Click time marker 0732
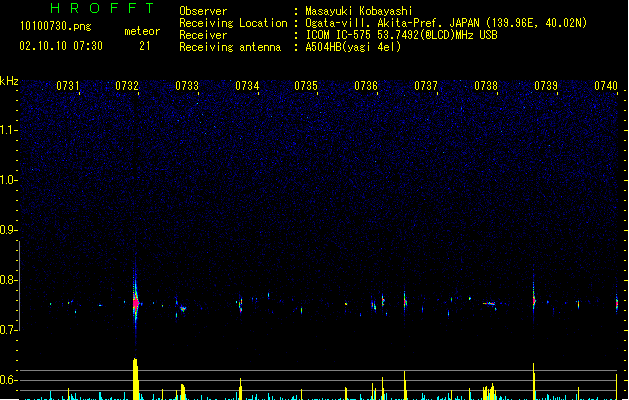This screenshot has height=400, width=629. pyautogui.click(x=127, y=86)
